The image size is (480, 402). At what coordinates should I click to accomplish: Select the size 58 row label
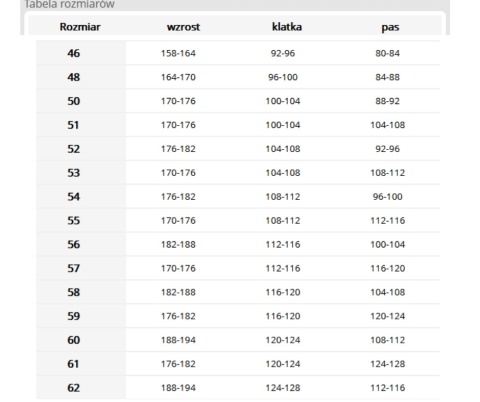coord(74,292)
